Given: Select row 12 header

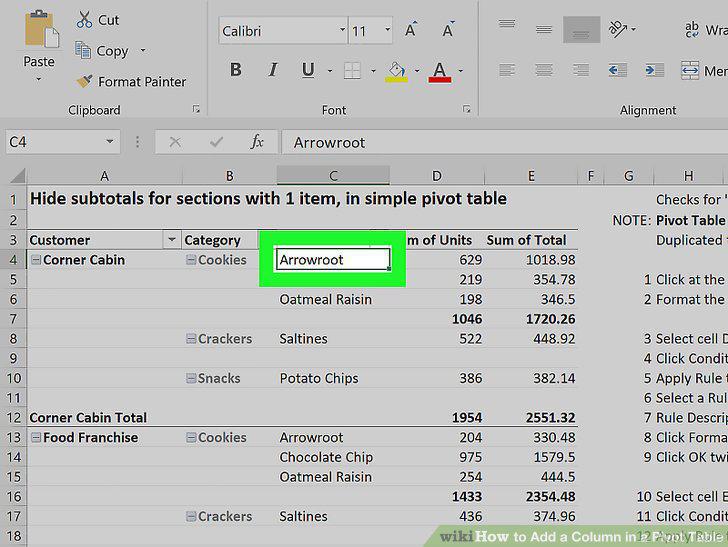Looking at the screenshot, I should 13,417.
